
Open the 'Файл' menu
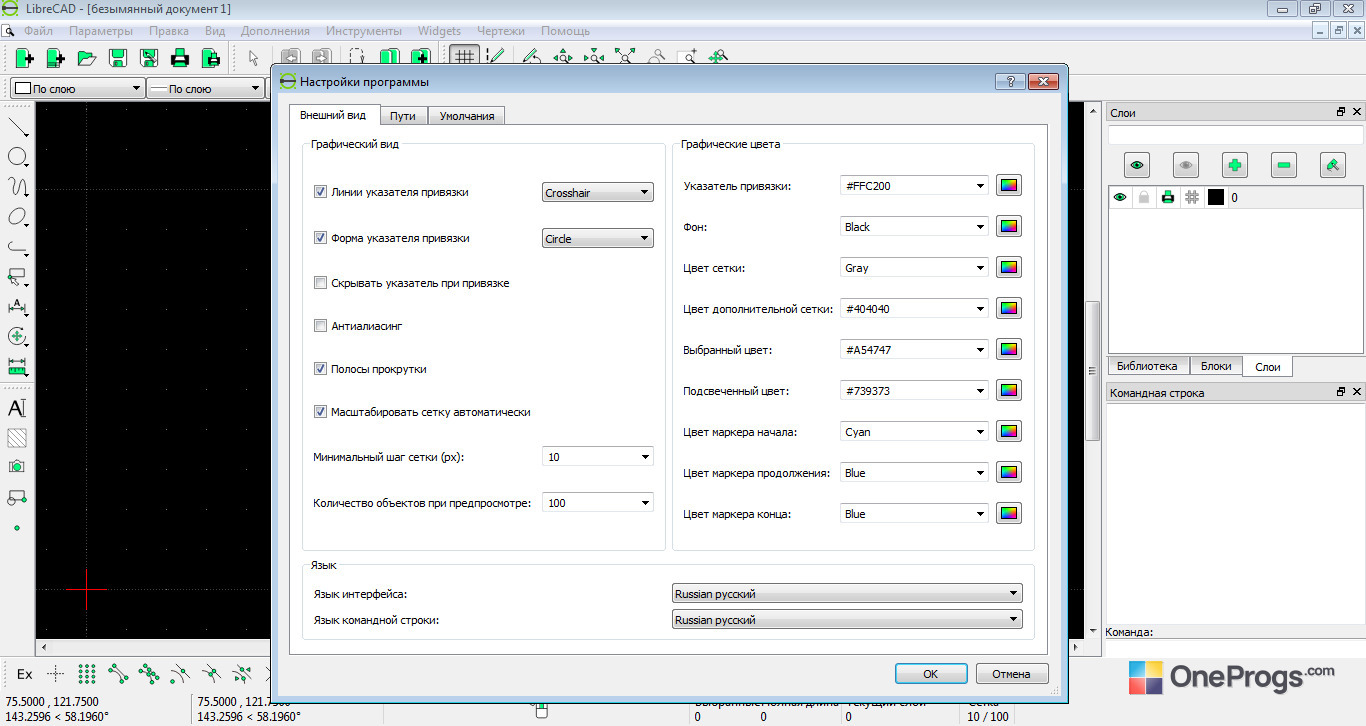click(39, 31)
